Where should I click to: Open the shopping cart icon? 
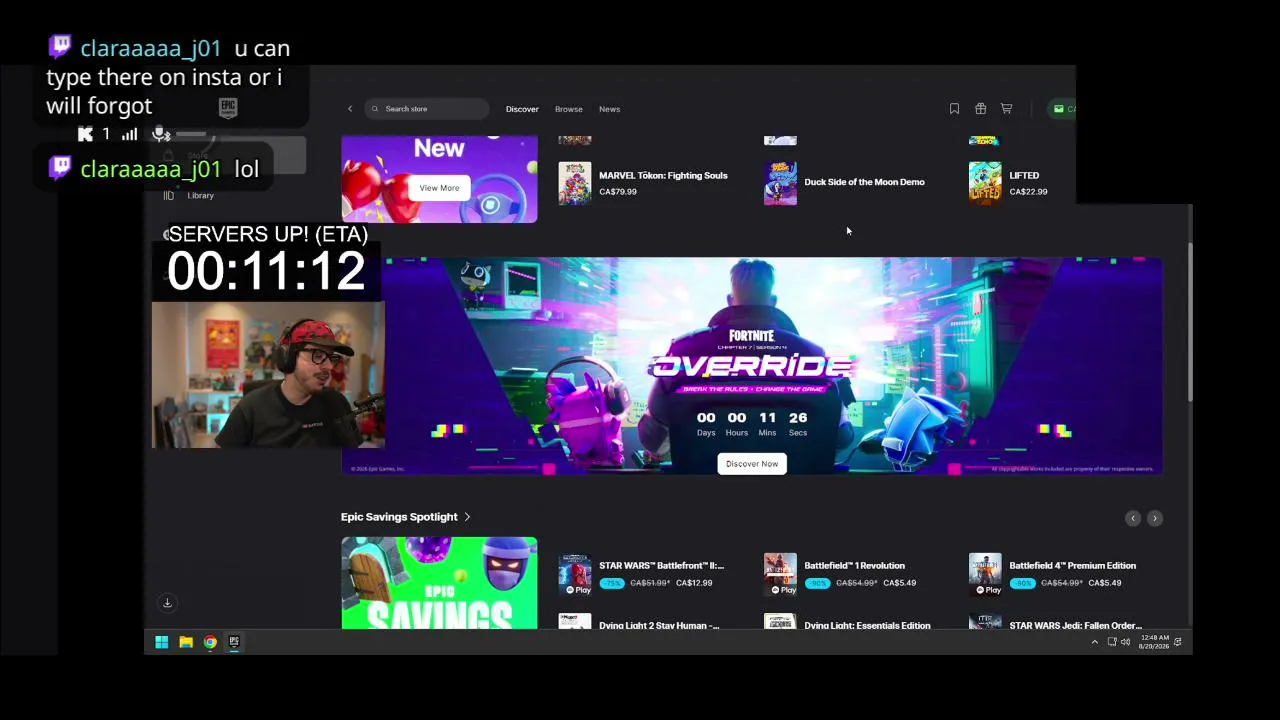click(x=1007, y=109)
